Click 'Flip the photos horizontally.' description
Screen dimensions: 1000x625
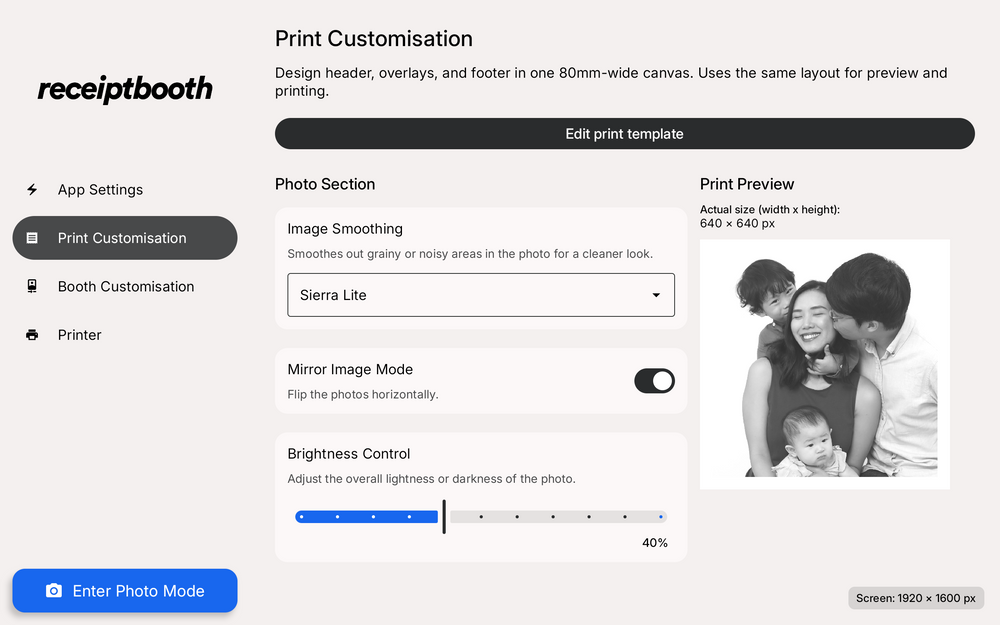point(363,394)
